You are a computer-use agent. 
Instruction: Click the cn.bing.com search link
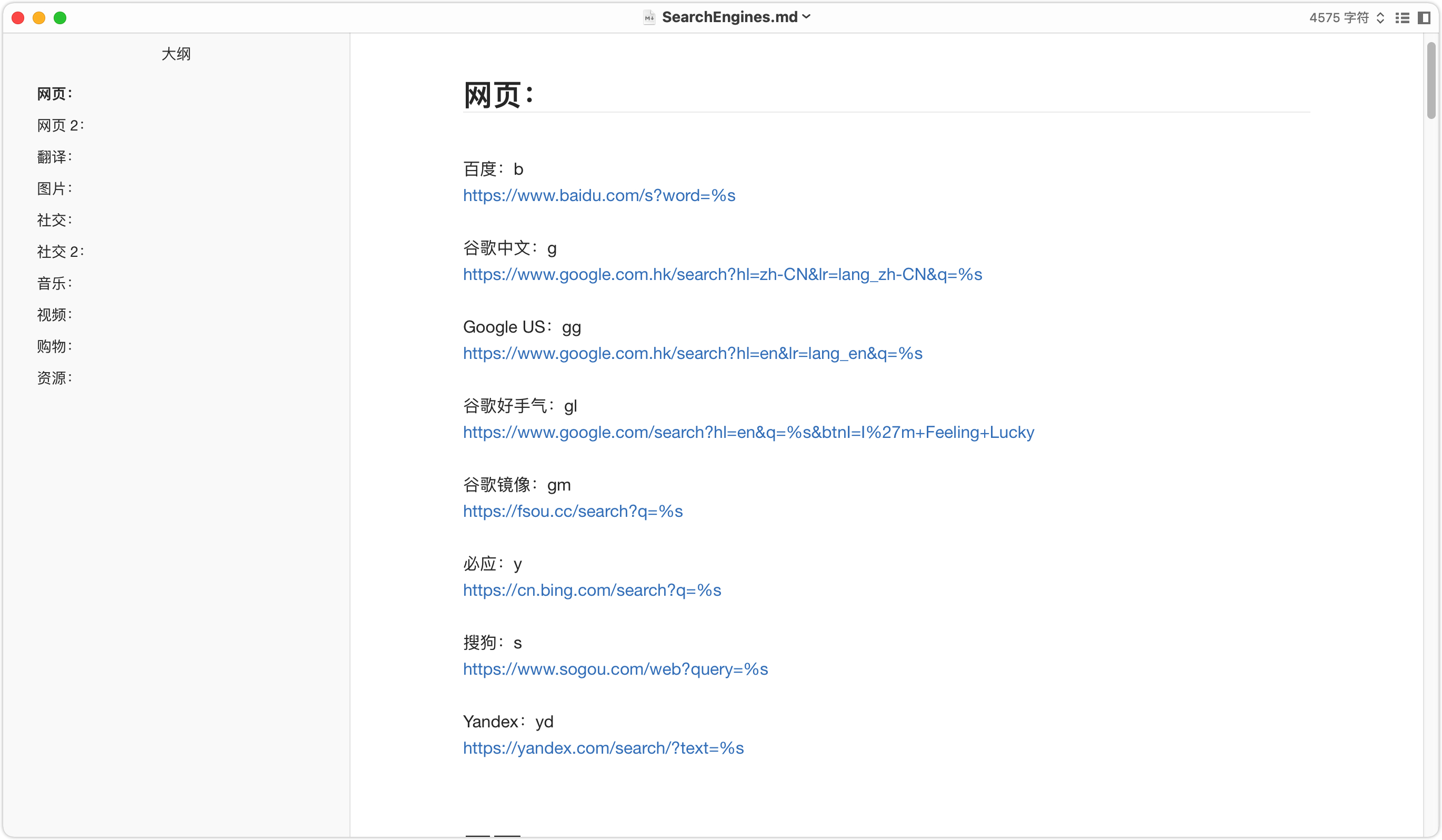[592, 590]
